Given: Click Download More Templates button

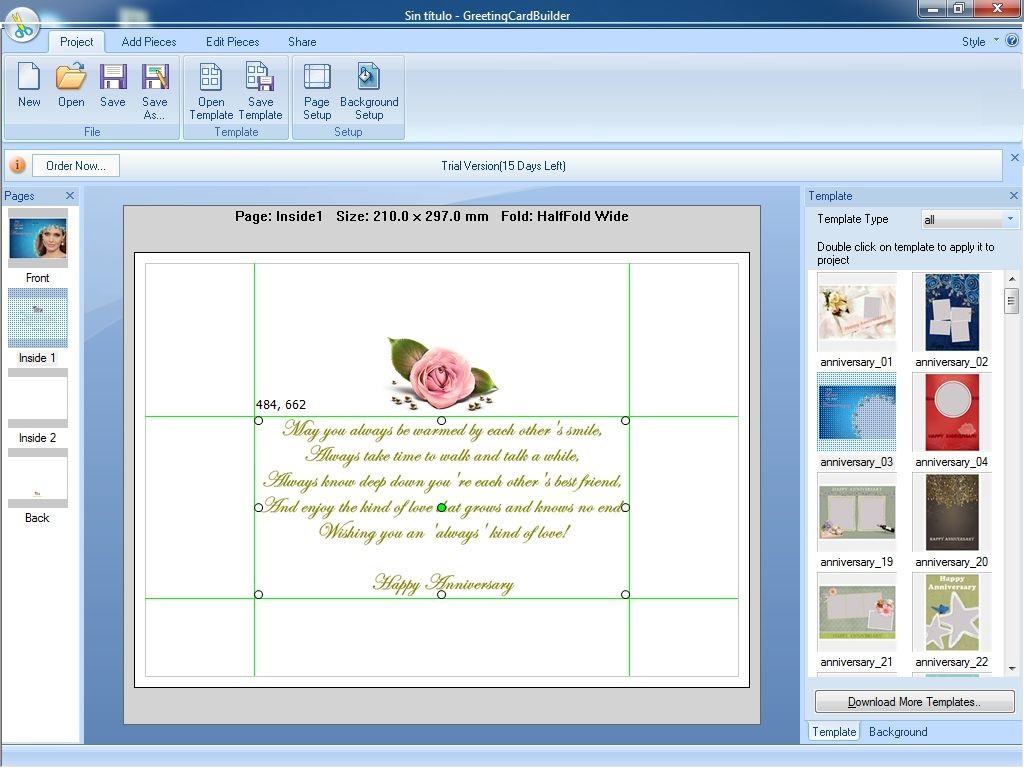Looking at the screenshot, I should 913,701.
